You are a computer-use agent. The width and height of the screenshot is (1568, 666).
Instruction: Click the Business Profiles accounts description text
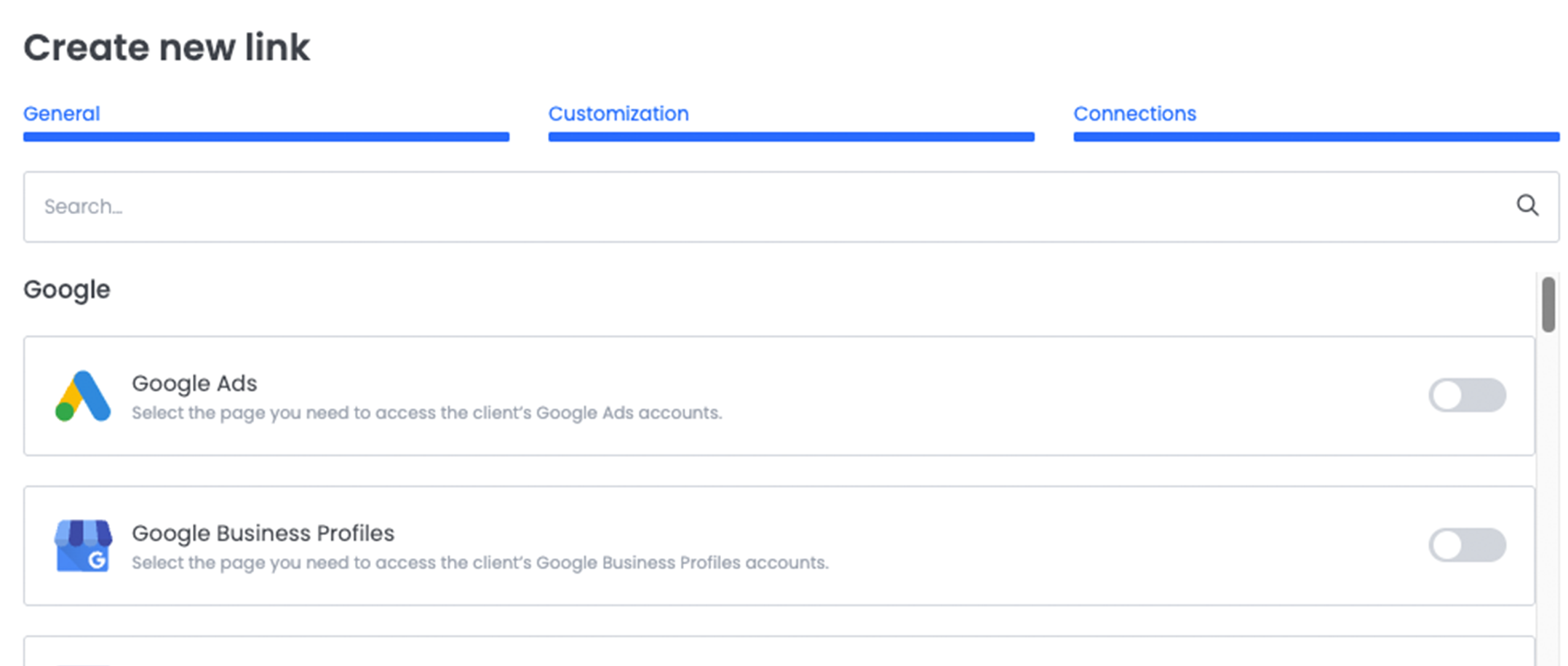pyautogui.click(x=480, y=563)
